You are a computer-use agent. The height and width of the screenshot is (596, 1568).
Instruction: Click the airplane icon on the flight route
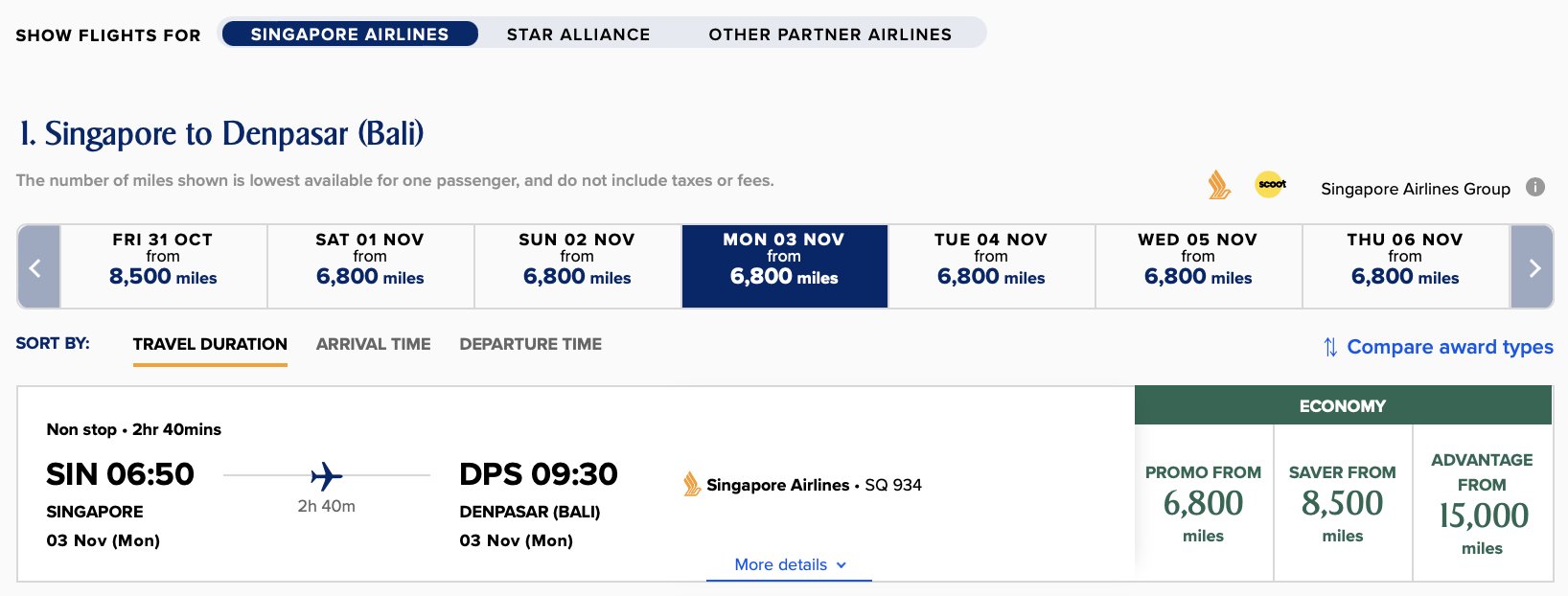[327, 475]
